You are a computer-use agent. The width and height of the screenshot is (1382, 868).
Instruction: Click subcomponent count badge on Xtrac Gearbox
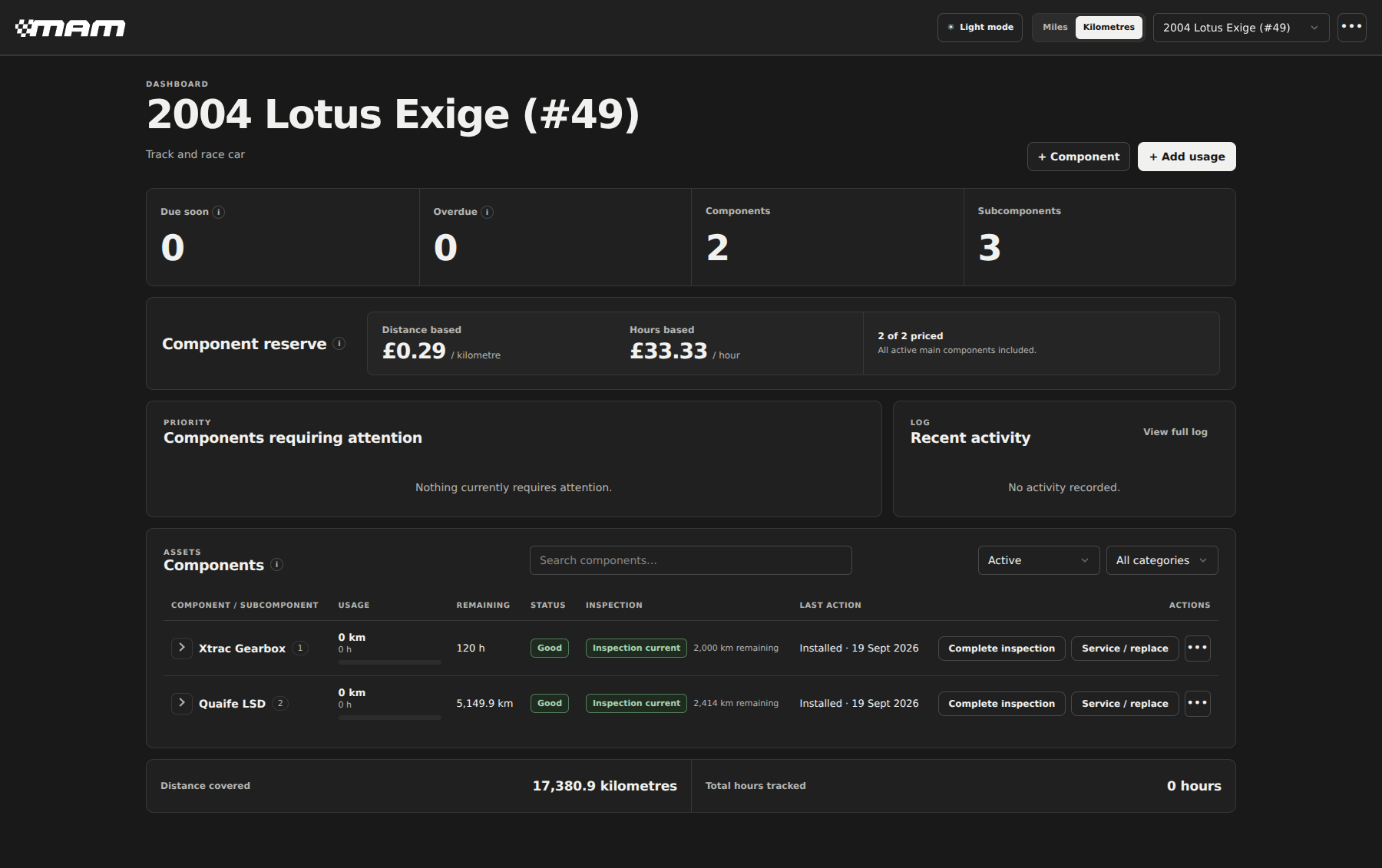pos(300,649)
